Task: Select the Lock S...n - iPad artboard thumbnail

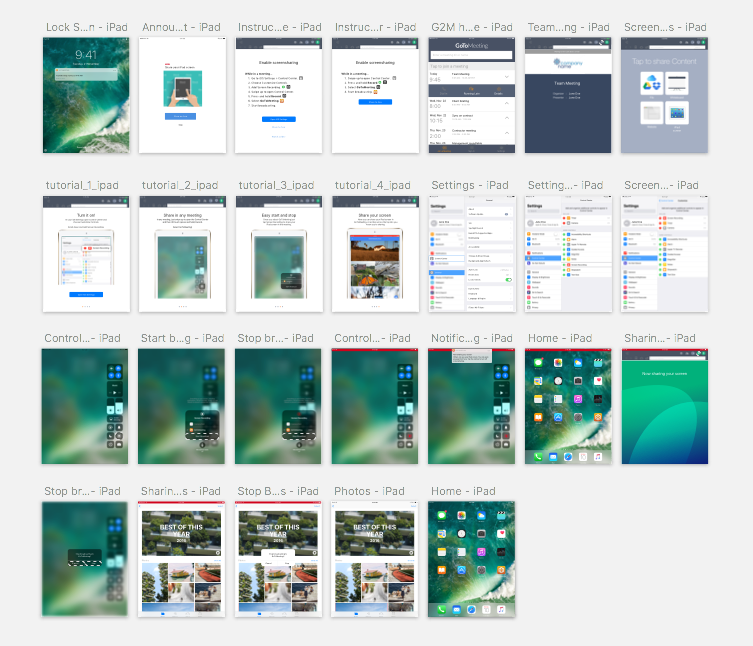Action: (x=86, y=95)
